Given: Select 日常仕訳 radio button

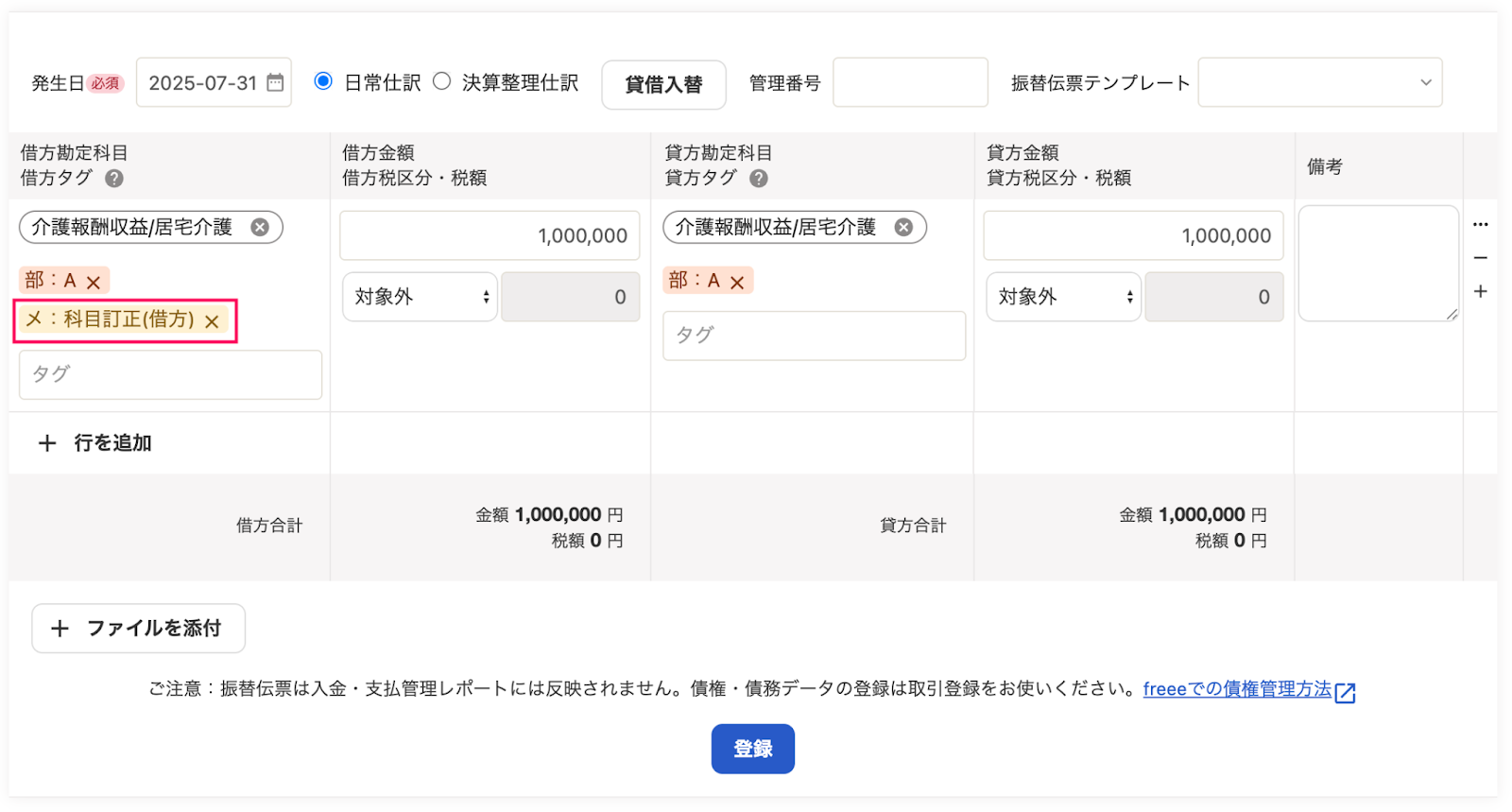Looking at the screenshot, I should pyautogui.click(x=323, y=81).
